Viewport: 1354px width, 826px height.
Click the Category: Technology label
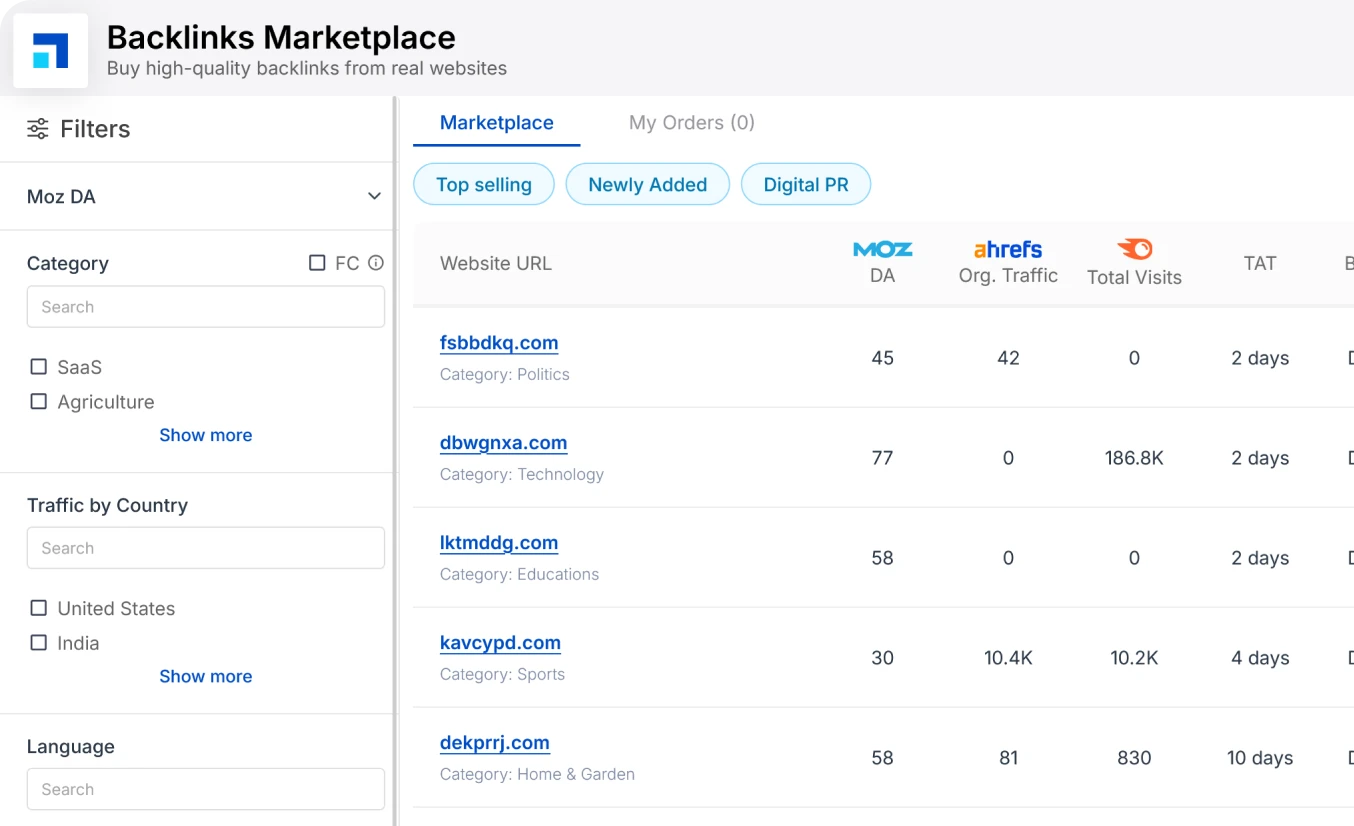click(x=522, y=474)
